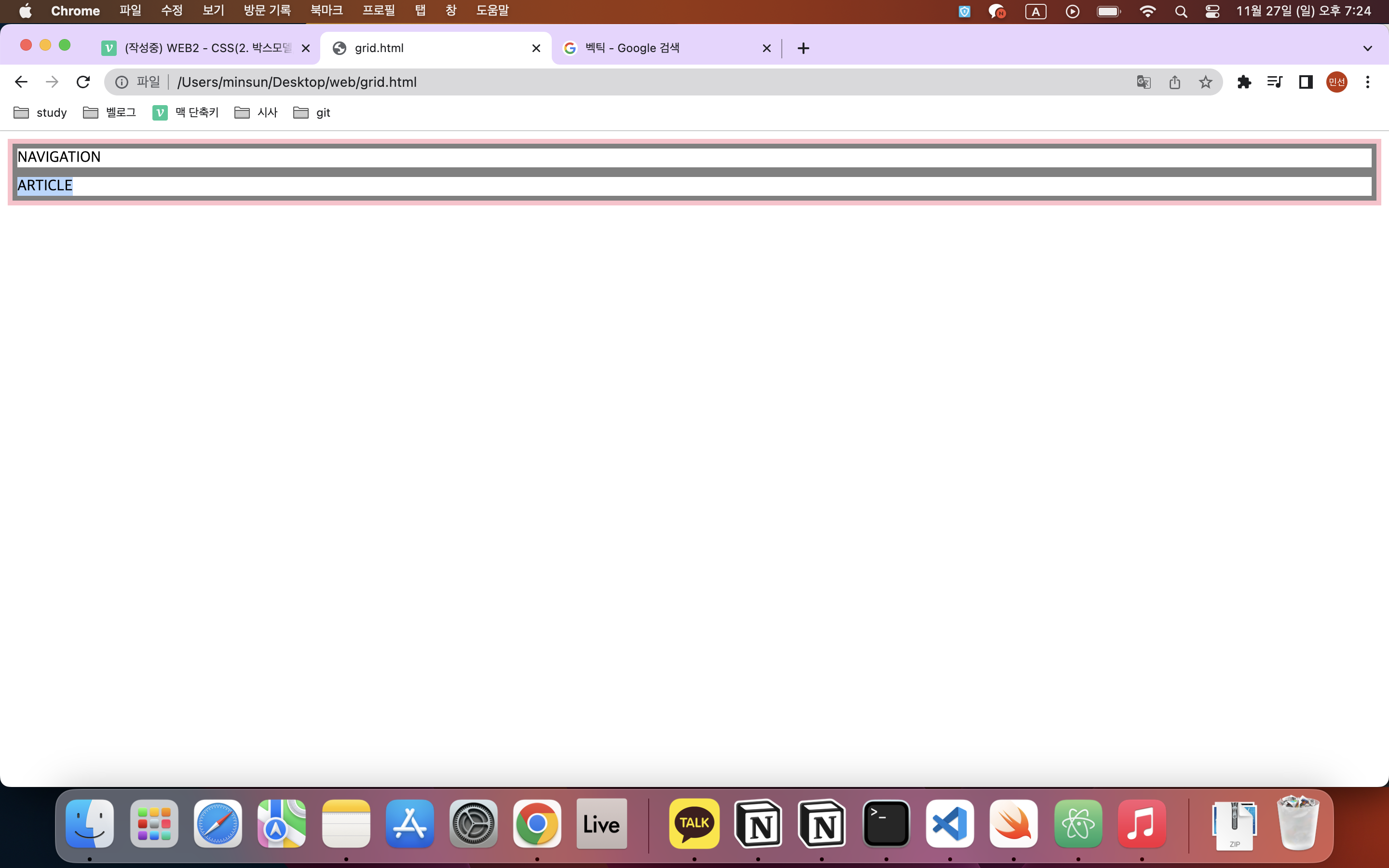
Task: Open Swift Playgrounds from the Dock
Action: click(1013, 824)
